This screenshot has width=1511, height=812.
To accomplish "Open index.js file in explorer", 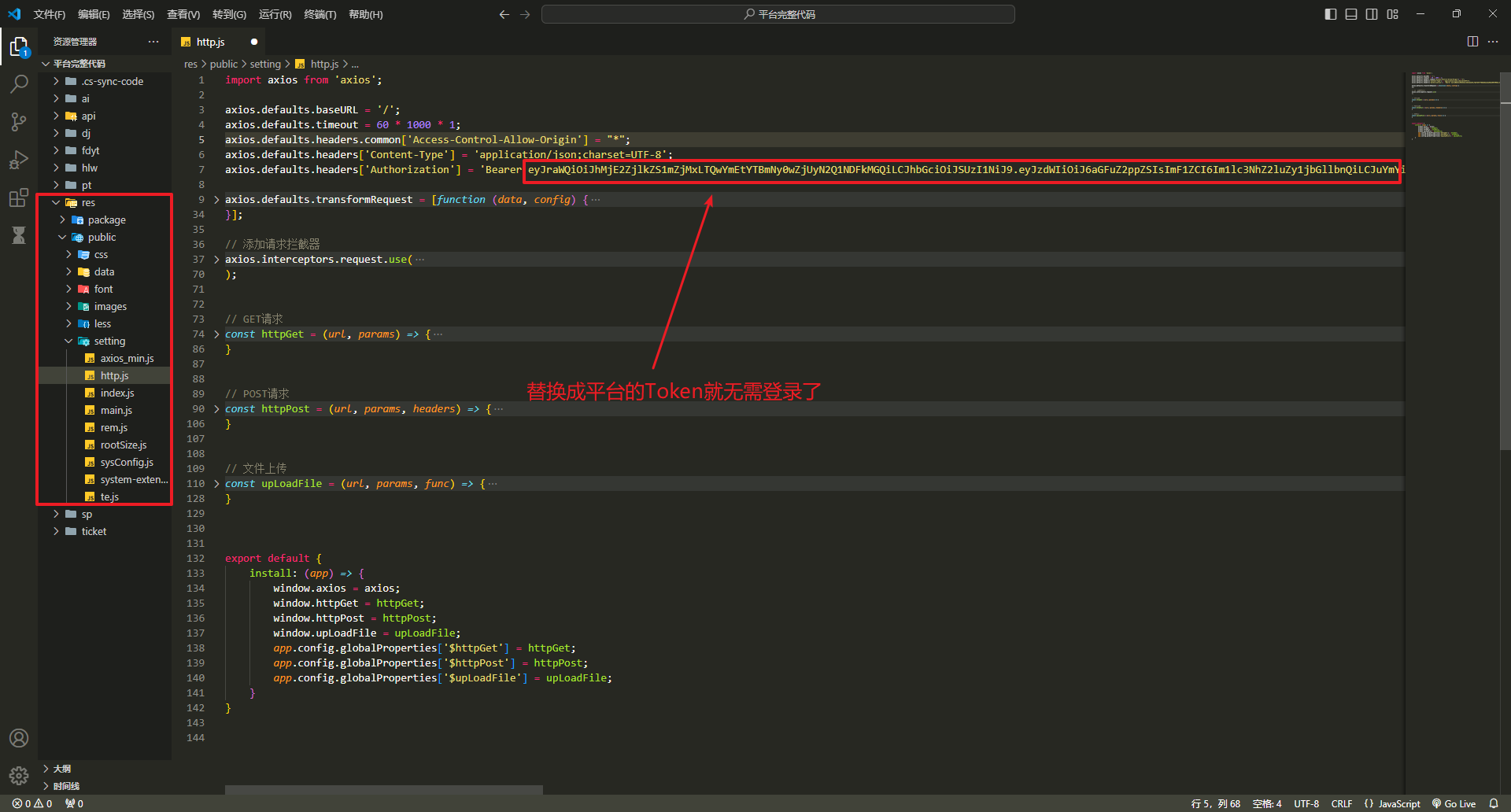I will 105,393.
